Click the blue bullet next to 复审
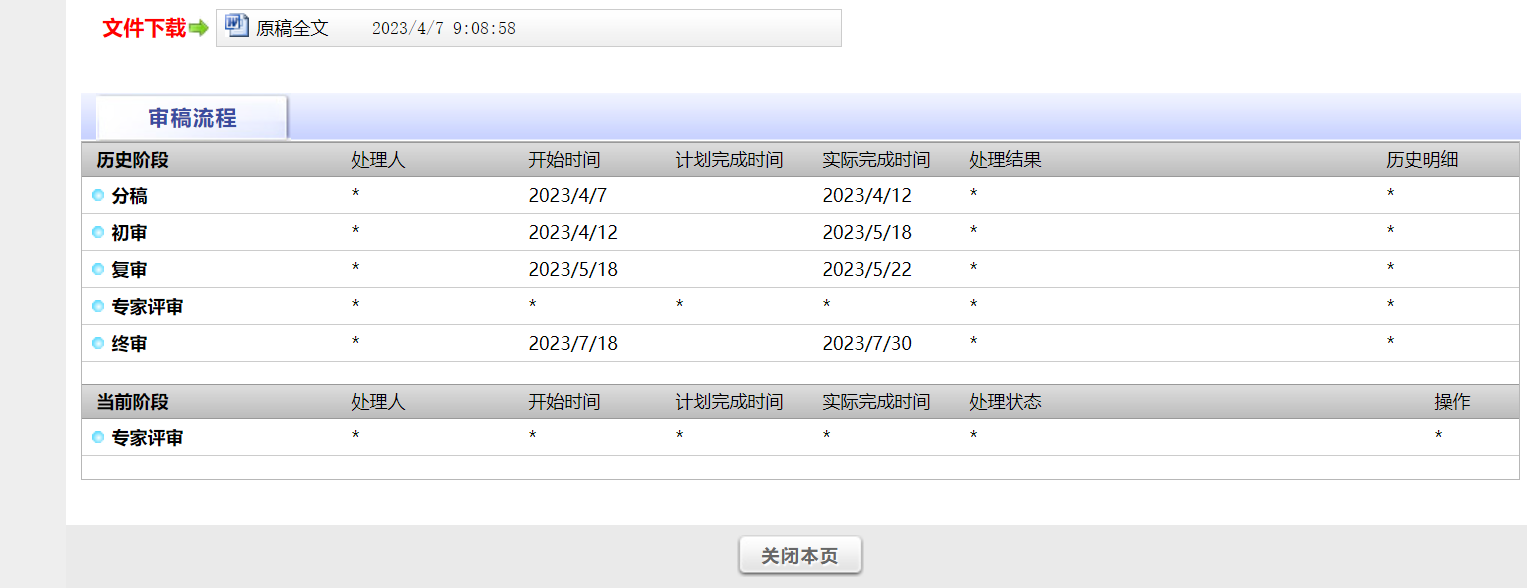 point(98,270)
